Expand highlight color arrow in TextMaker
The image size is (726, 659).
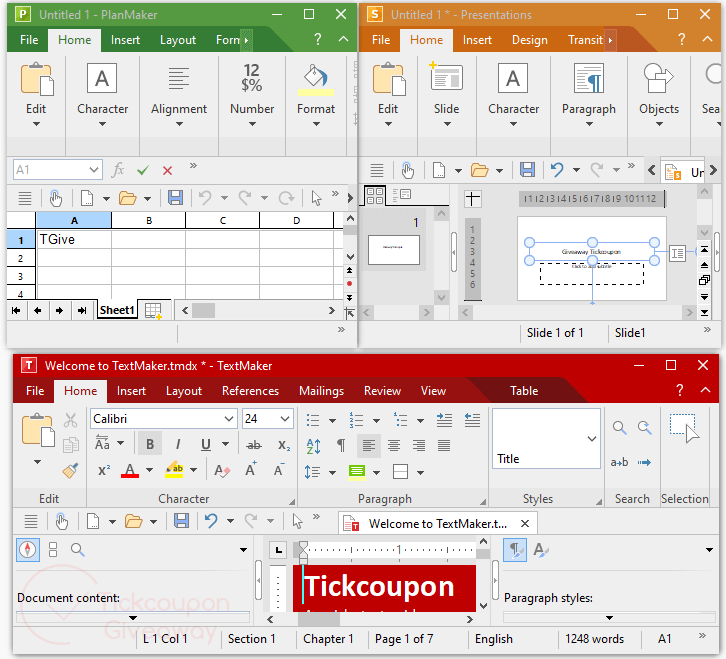click(x=194, y=471)
